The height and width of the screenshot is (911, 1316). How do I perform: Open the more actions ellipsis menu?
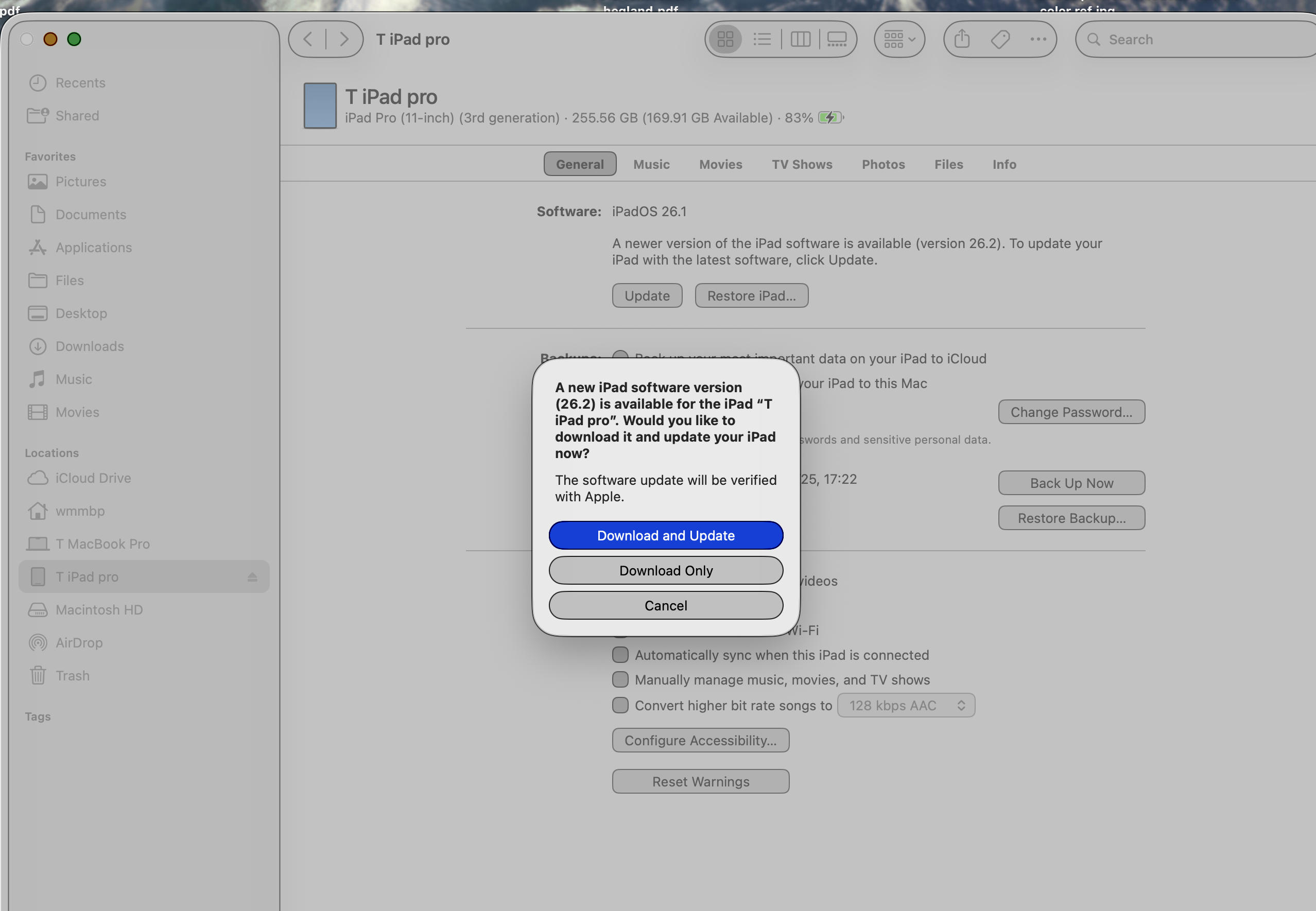(1038, 40)
